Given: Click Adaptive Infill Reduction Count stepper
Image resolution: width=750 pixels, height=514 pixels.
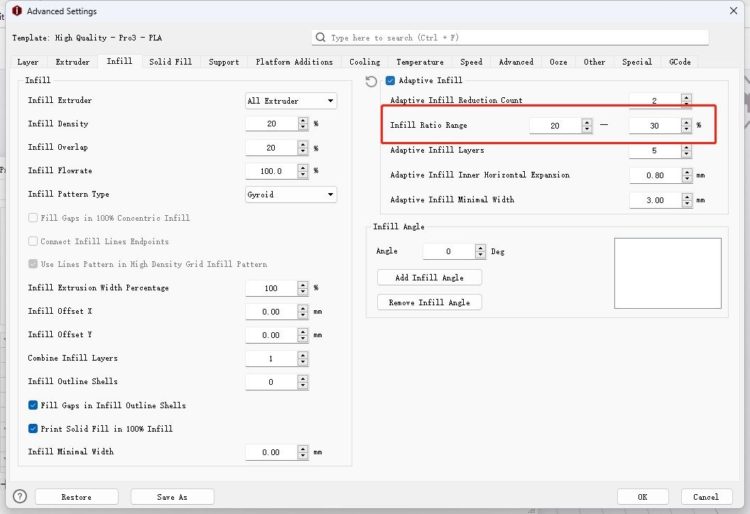Looking at the screenshot, I should click(x=686, y=100).
